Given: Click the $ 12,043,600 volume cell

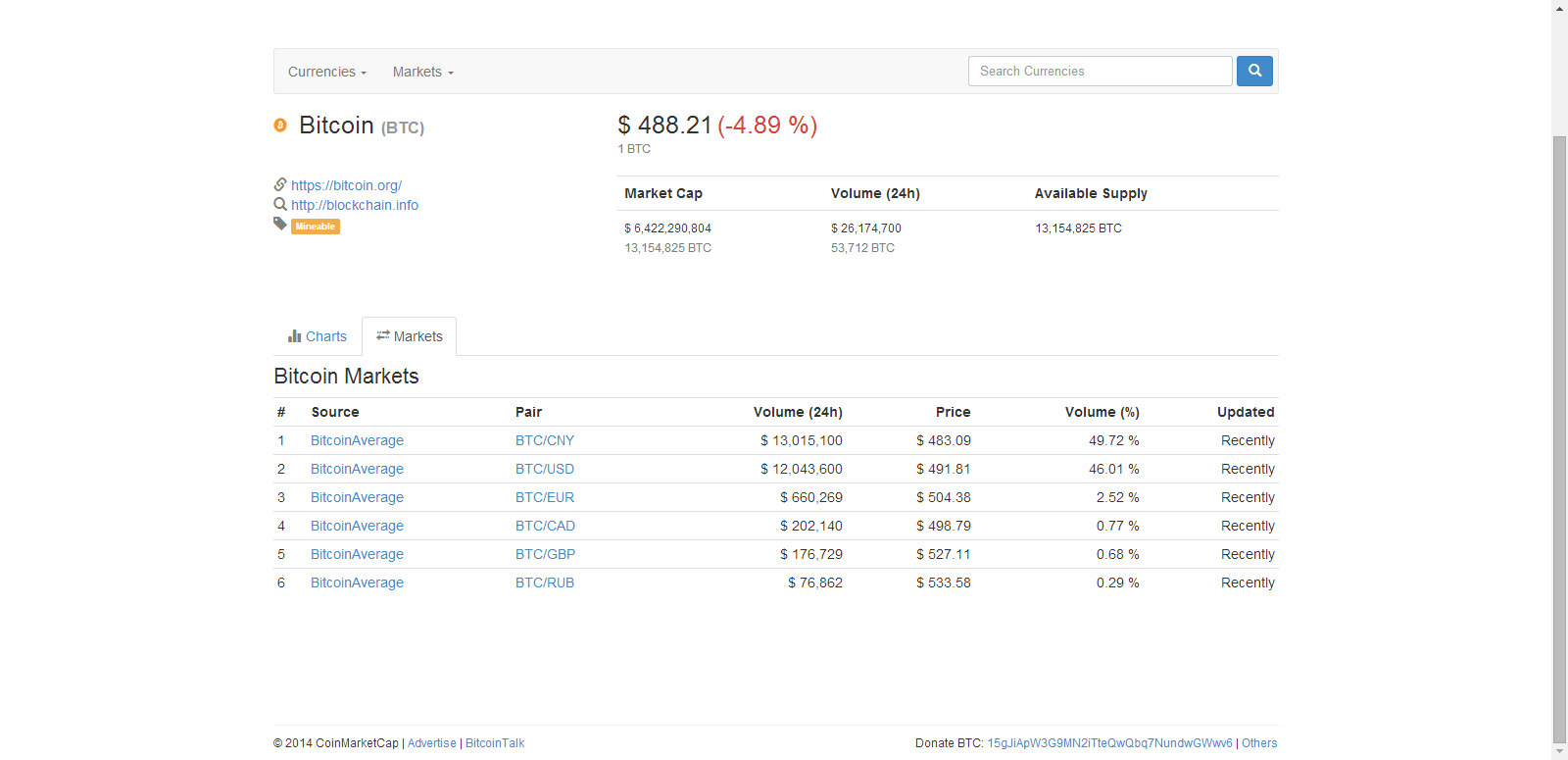Looking at the screenshot, I should pos(802,469).
